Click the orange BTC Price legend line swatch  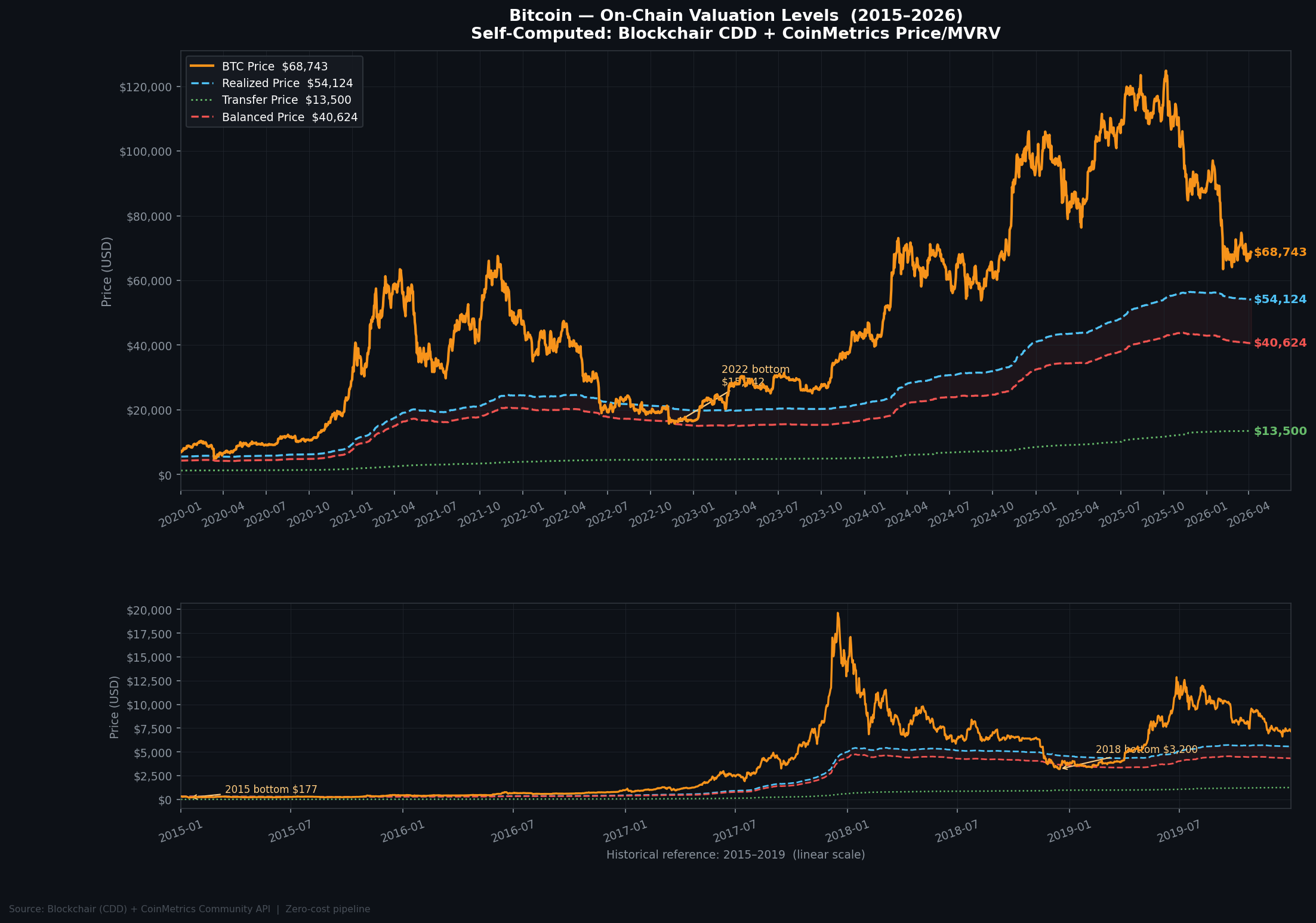pos(202,66)
